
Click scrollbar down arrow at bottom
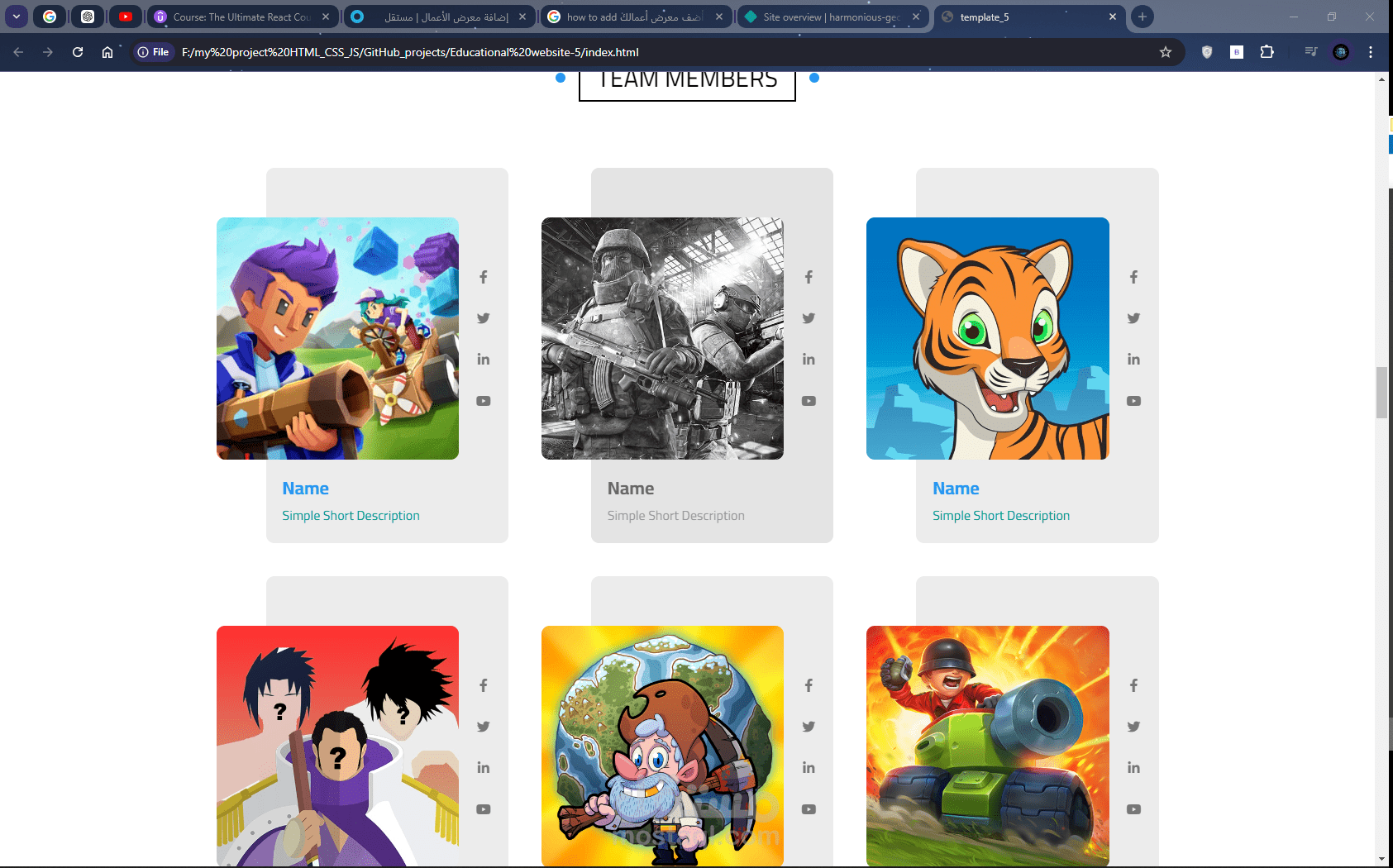[x=1381, y=860]
